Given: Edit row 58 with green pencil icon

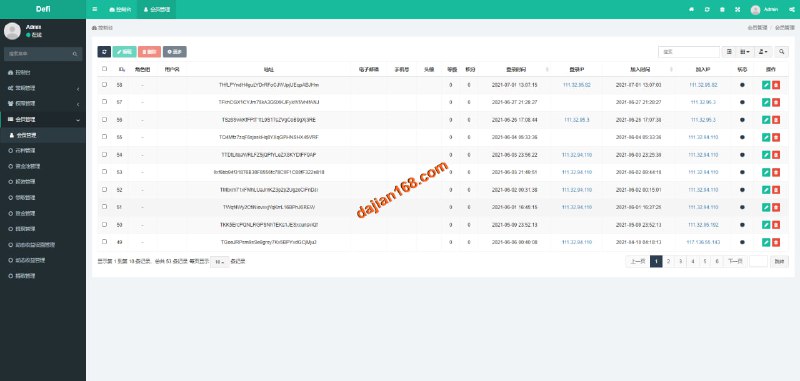Looking at the screenshot, I should pos(766,85).
